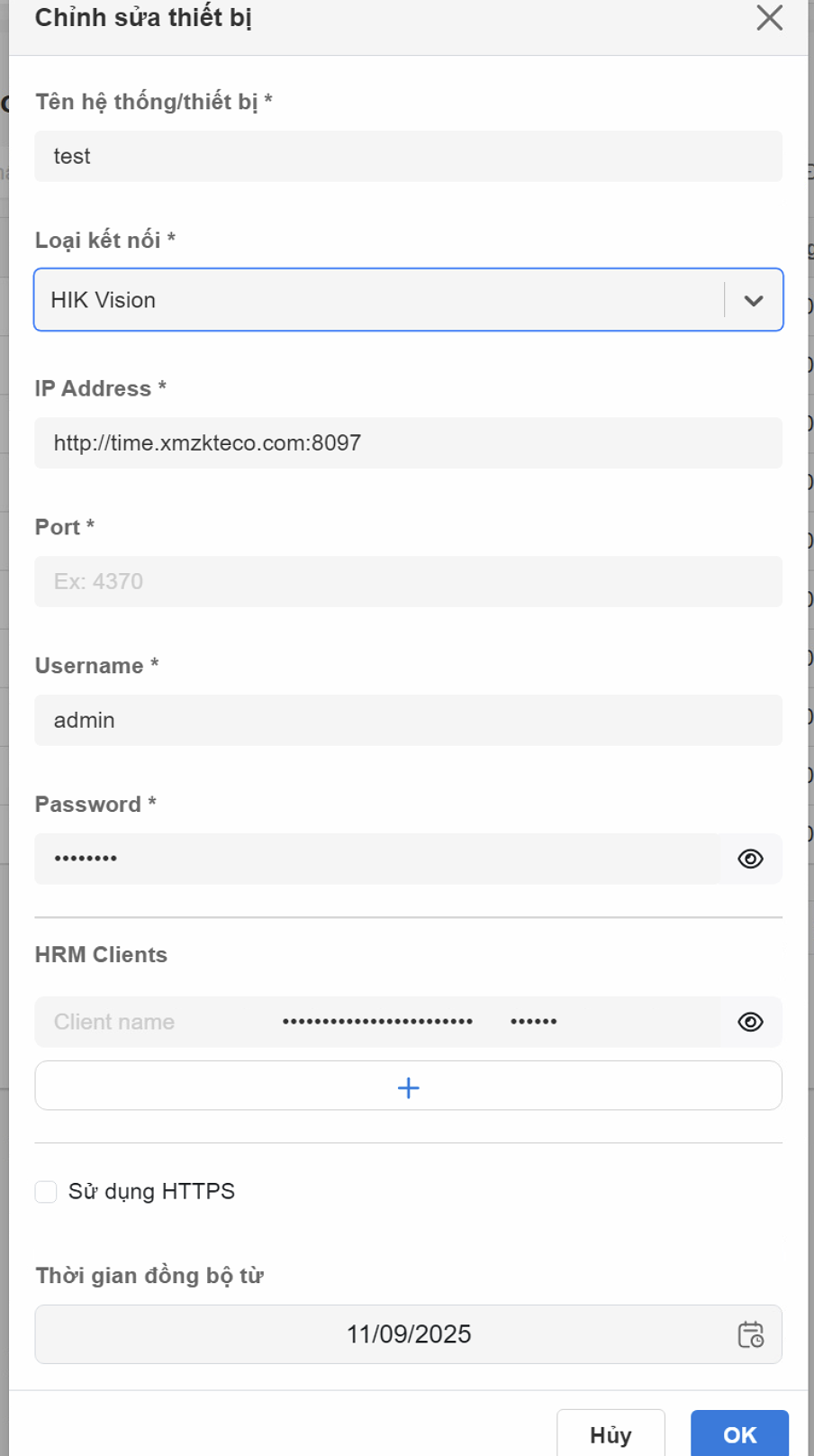Click the short masked HRM client secret field
Screen dimensions: 814x1456
point(540,1022)
